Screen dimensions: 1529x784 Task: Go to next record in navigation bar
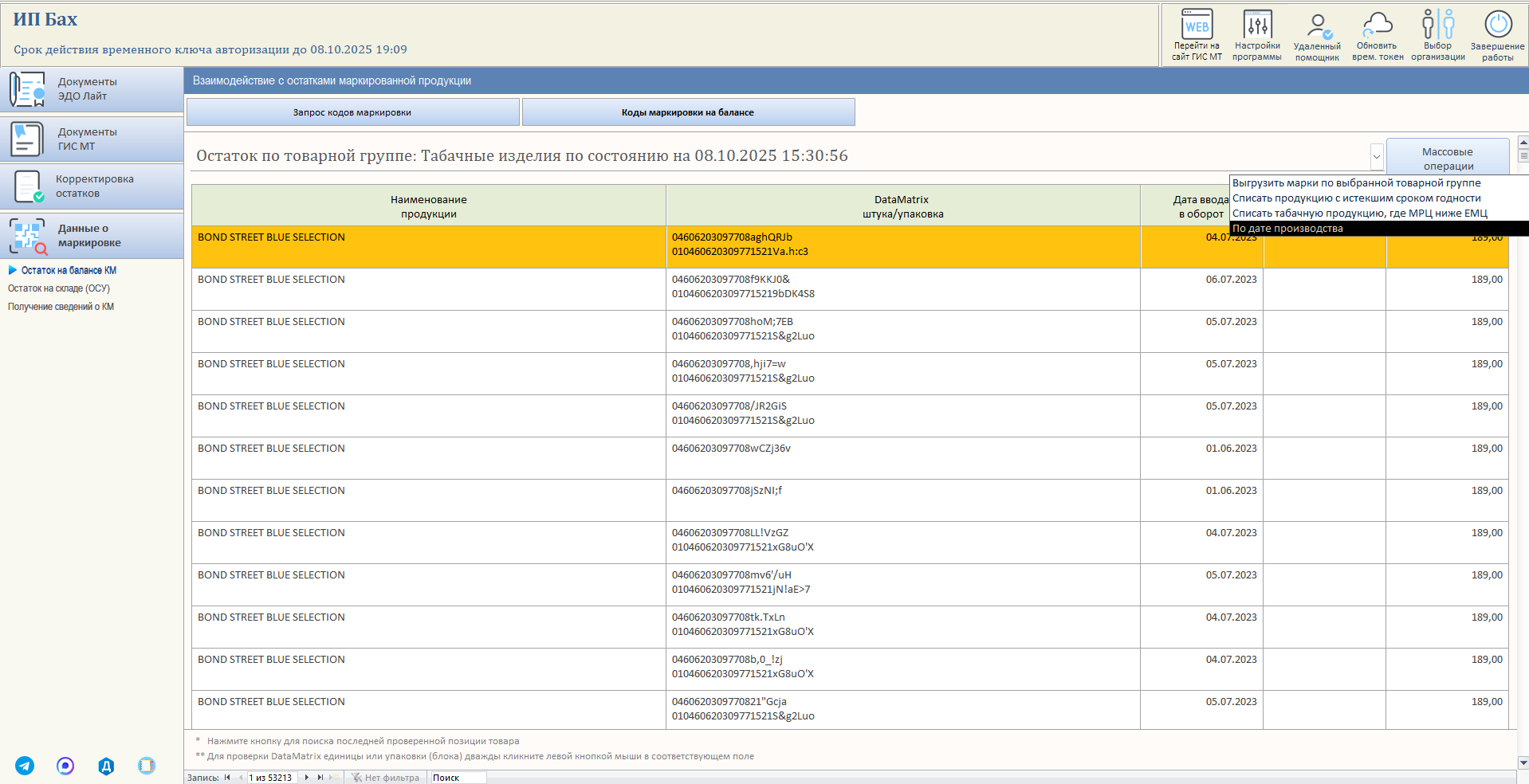pos(307,778)
